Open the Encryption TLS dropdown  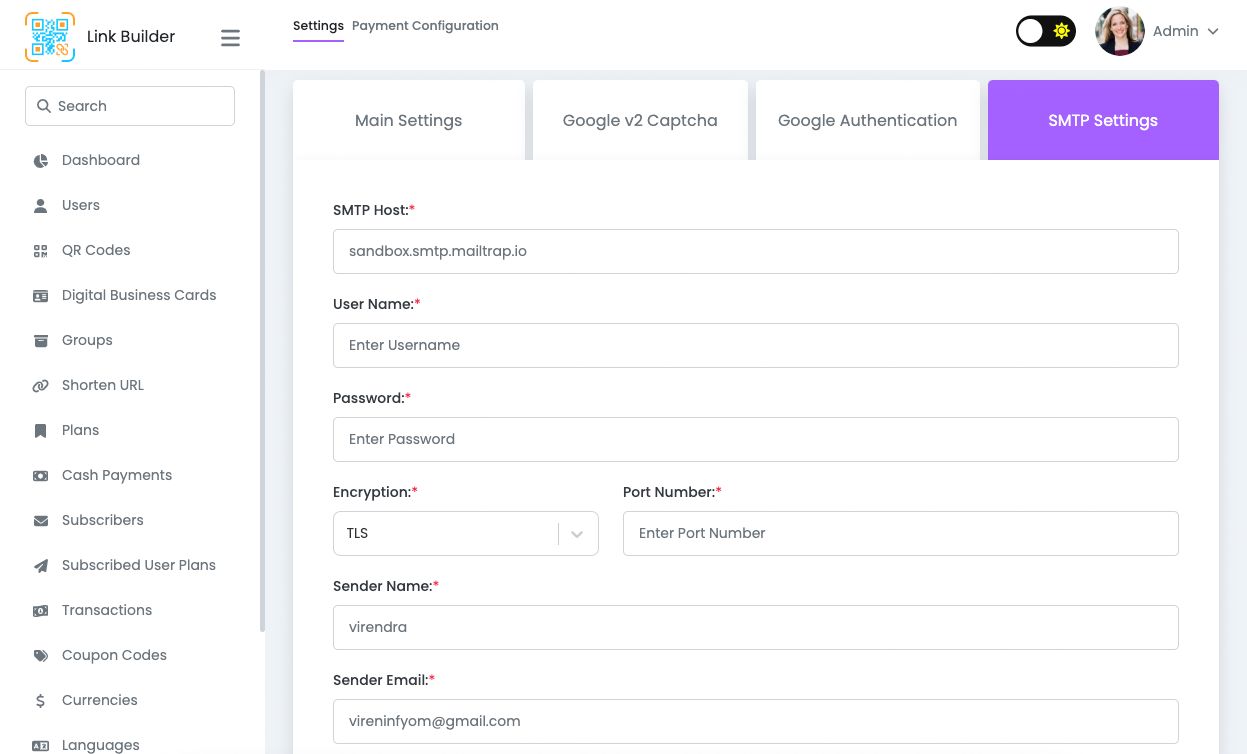click(465, 533)
